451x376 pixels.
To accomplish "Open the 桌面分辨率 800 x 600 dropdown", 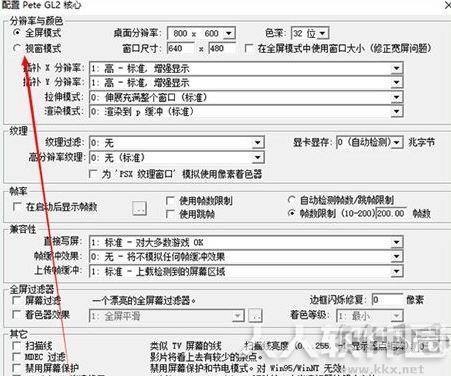I will [201, 33].
